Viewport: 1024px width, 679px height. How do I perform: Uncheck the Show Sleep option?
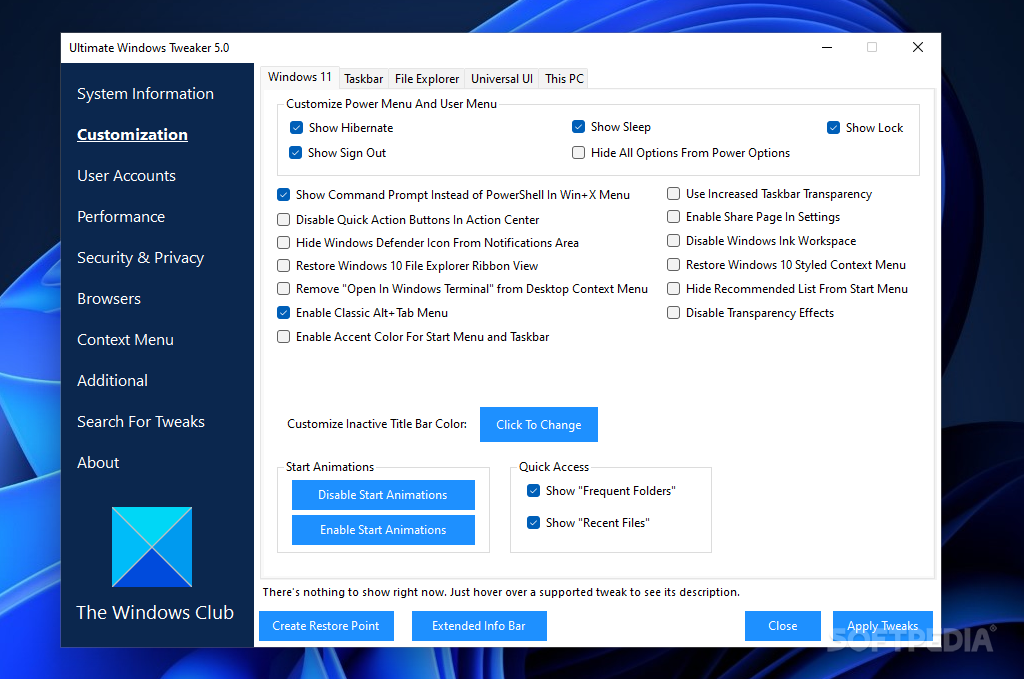(578, 127)
